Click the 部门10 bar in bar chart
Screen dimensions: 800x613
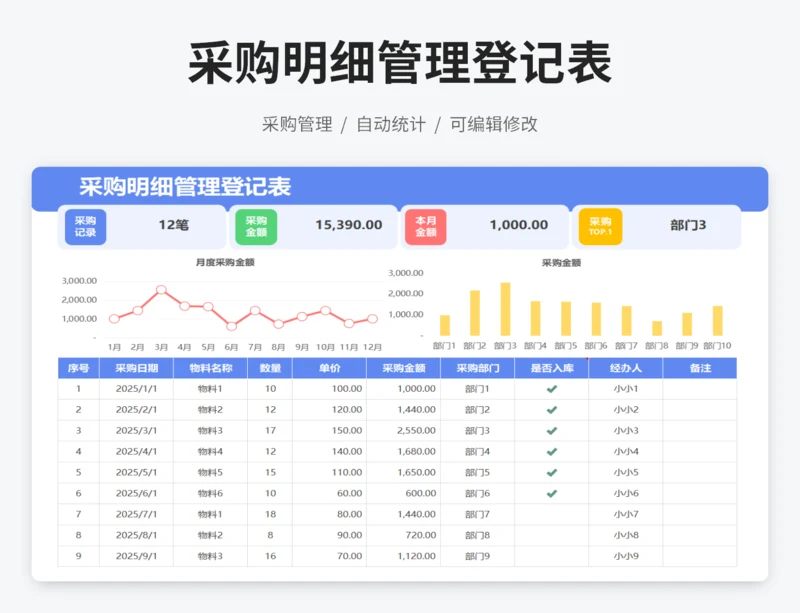[717, 321]
